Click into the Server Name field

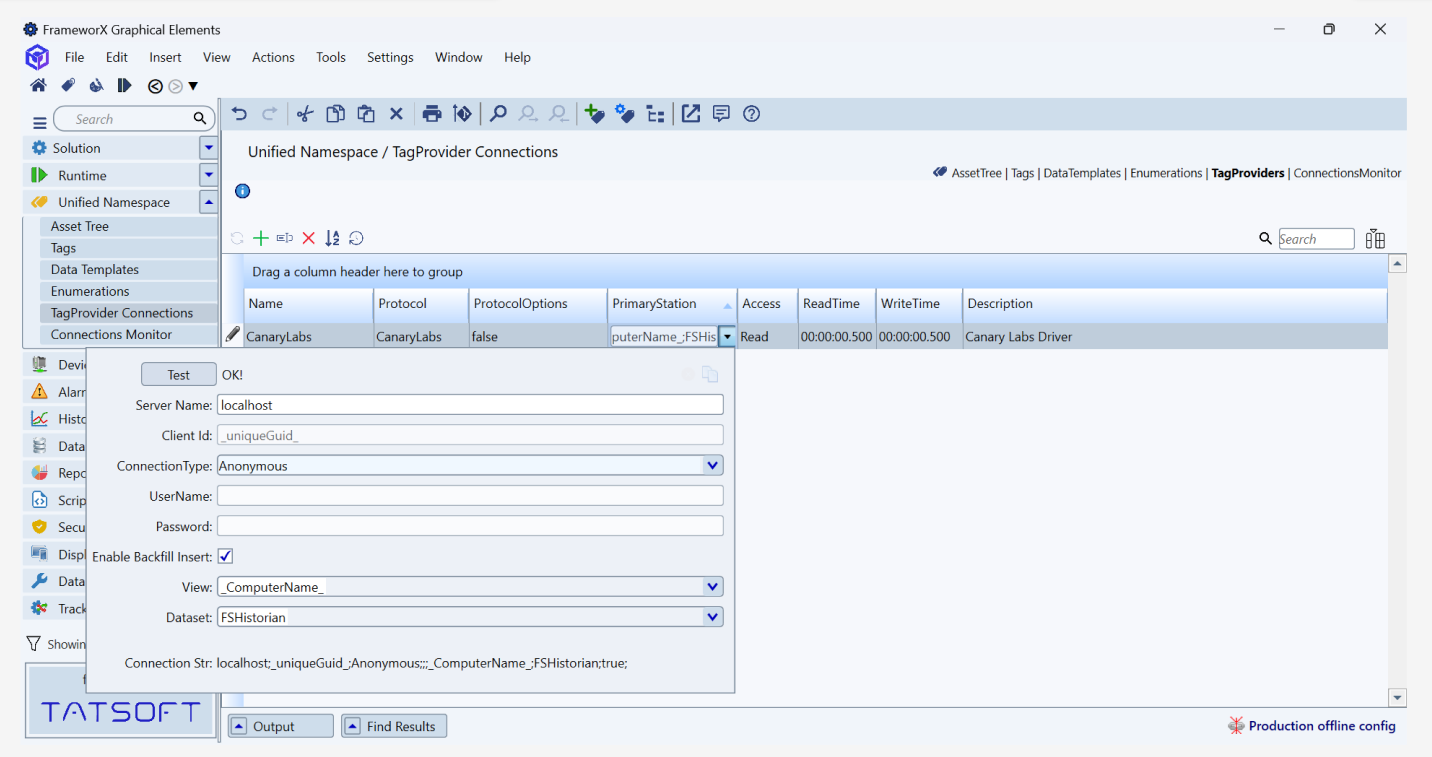tap(470, 405)
